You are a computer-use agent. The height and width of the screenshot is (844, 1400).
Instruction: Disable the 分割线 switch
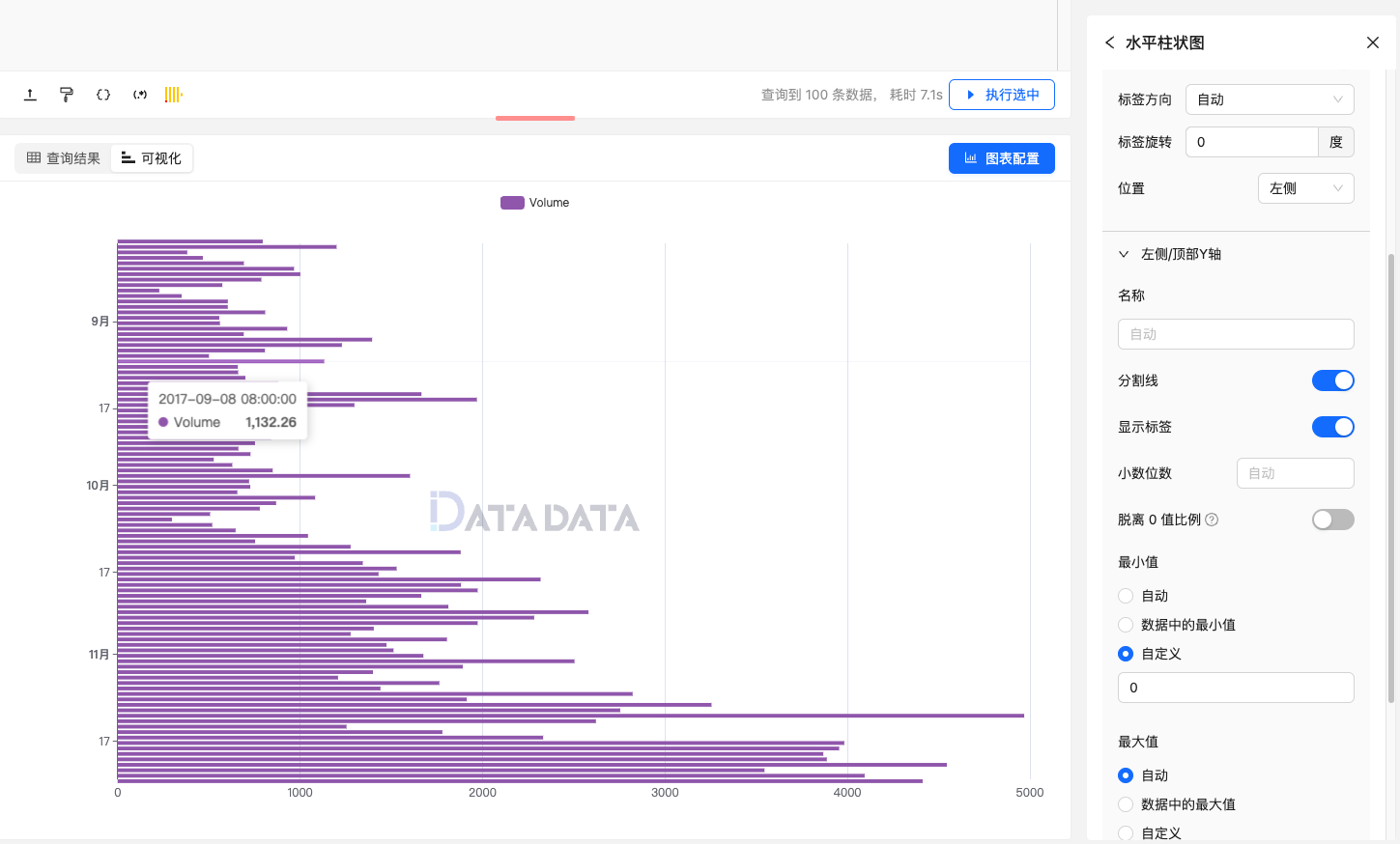click(x=1333, y=380)
